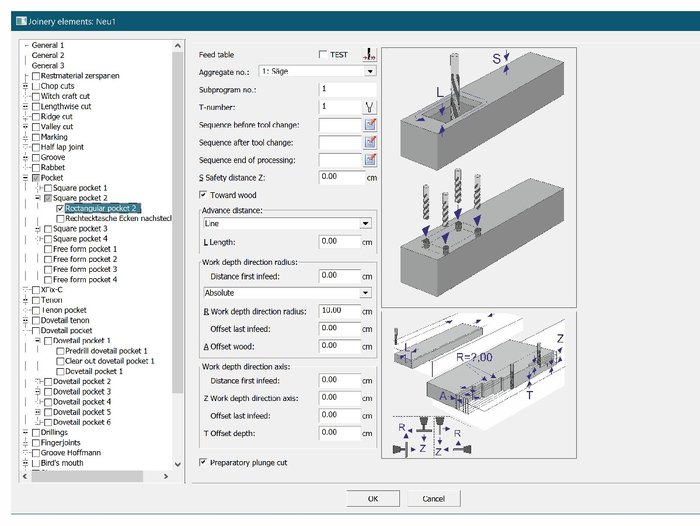This screenshot has width=700, height=526.
Task: Check the Drillings checkbox
Action: (36, 432)
